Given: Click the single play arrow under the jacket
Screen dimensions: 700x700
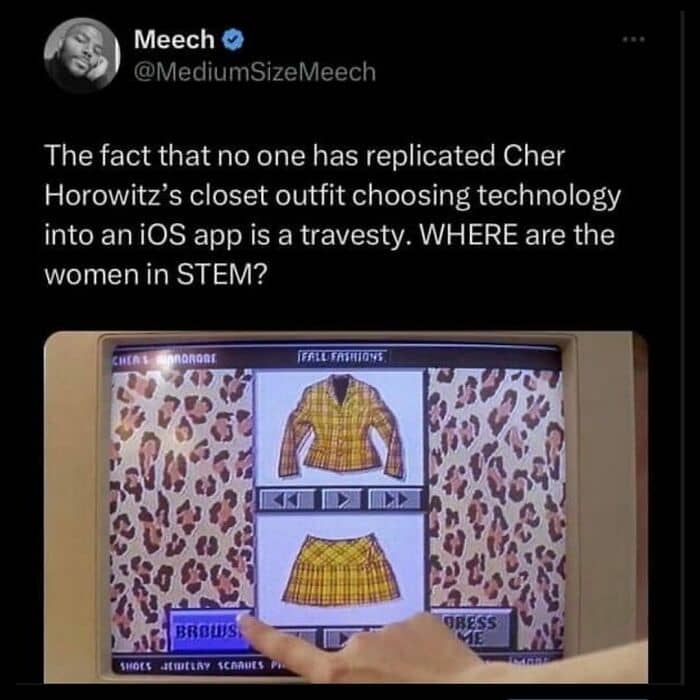Looking at the screenshot, I should [342, 500].
